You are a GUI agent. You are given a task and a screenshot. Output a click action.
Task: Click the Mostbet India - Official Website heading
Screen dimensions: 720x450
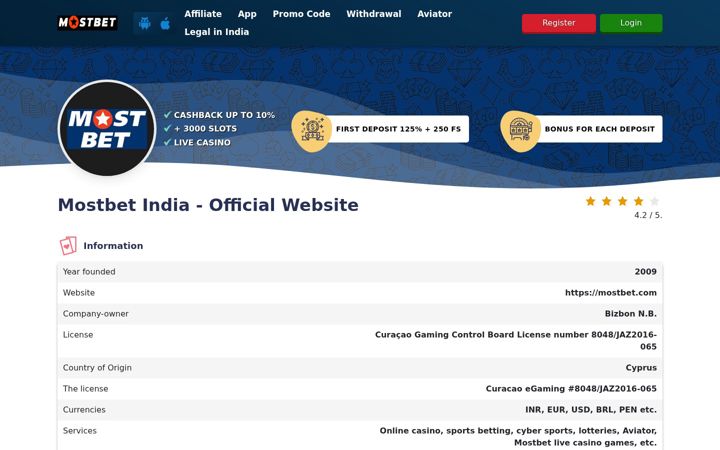(208, 205)
